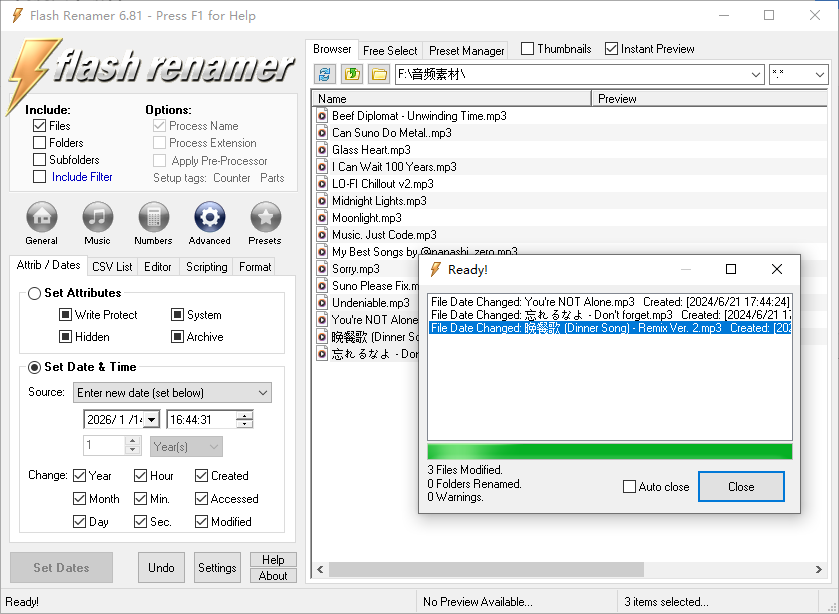Open the Presets star icon
This screenshot has width=839, height=614.
pyautogui.click(x=265, y=217)
